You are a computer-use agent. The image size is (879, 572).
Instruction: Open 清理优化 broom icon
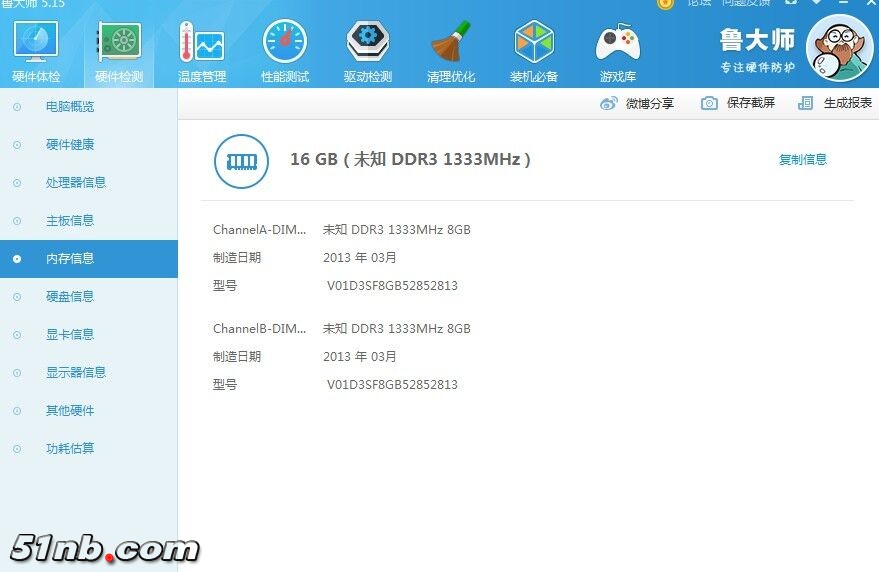click(x=451, y=41)
